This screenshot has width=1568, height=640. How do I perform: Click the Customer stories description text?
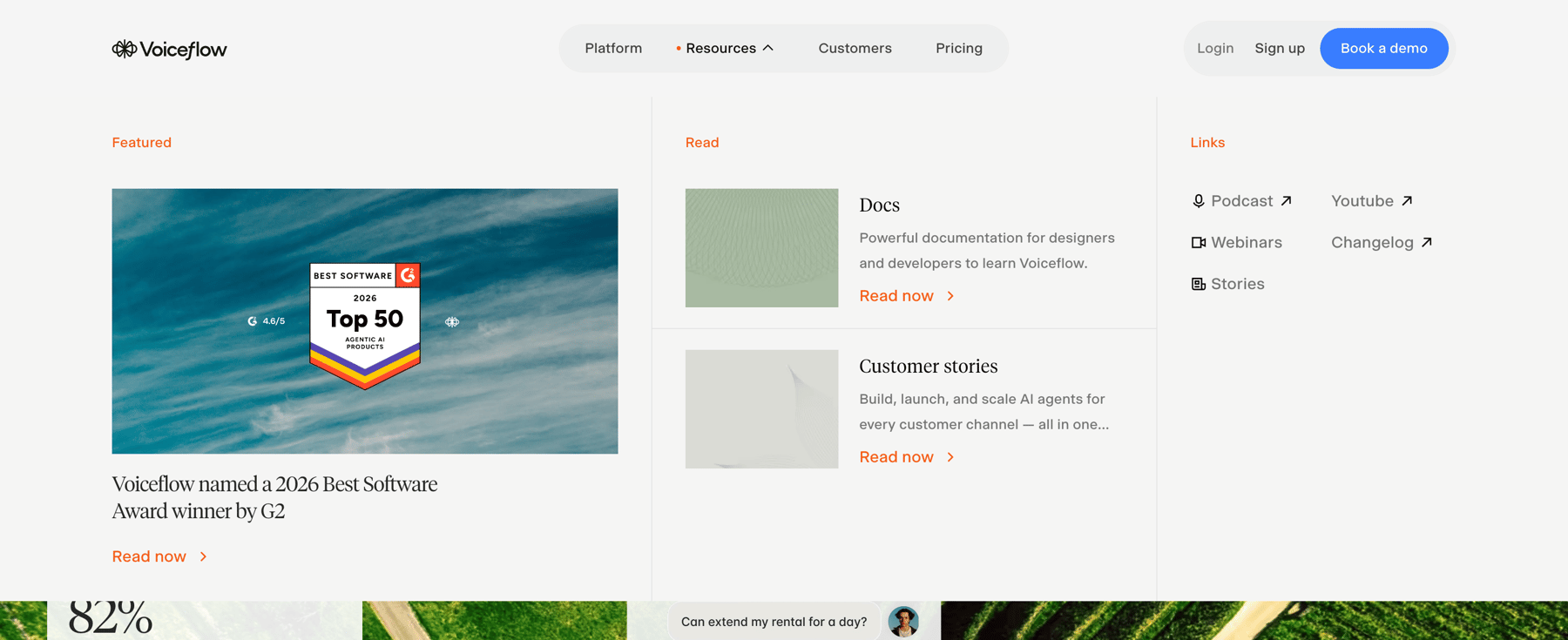coord(984,412)
